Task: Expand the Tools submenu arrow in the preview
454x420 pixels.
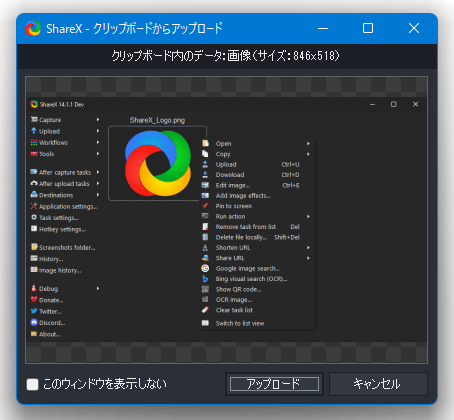Action: click(98, 154)
